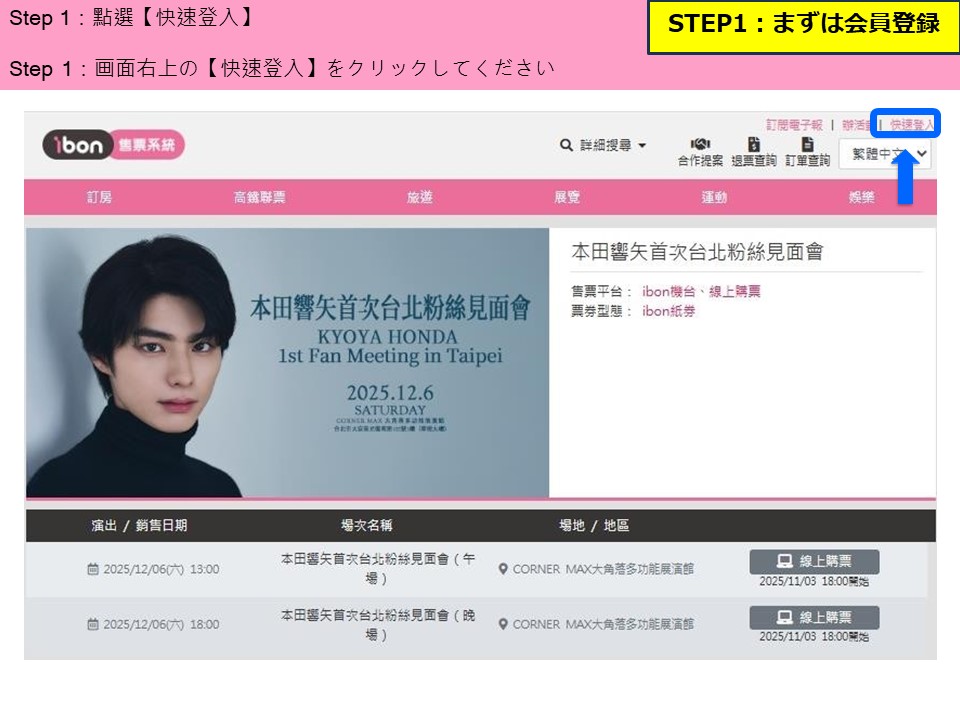Click the 訂閱電子報 link
Image resolution: width=960 pixels, height=721 pixels.
point(794,125)
